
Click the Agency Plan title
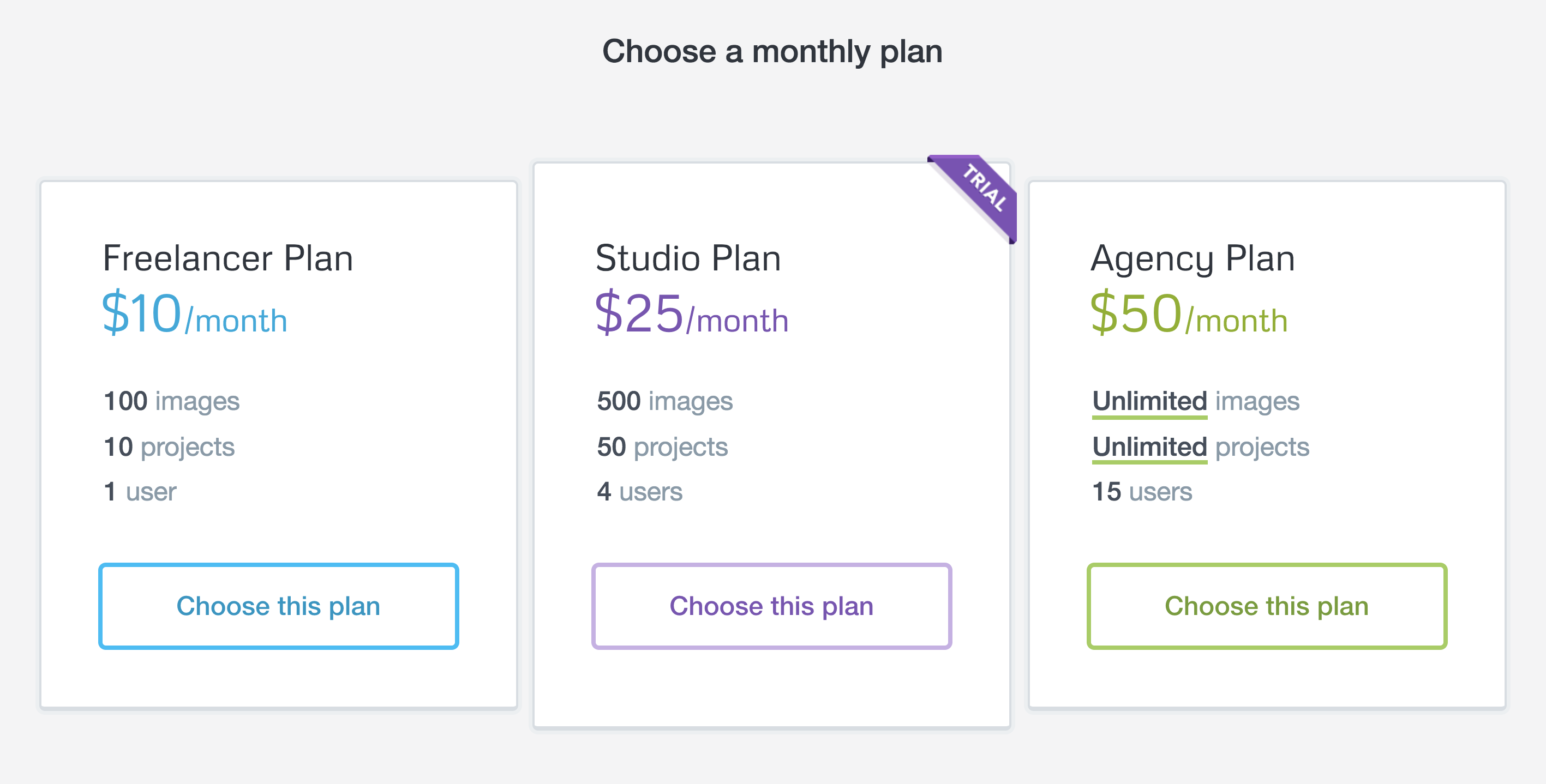1193,258
